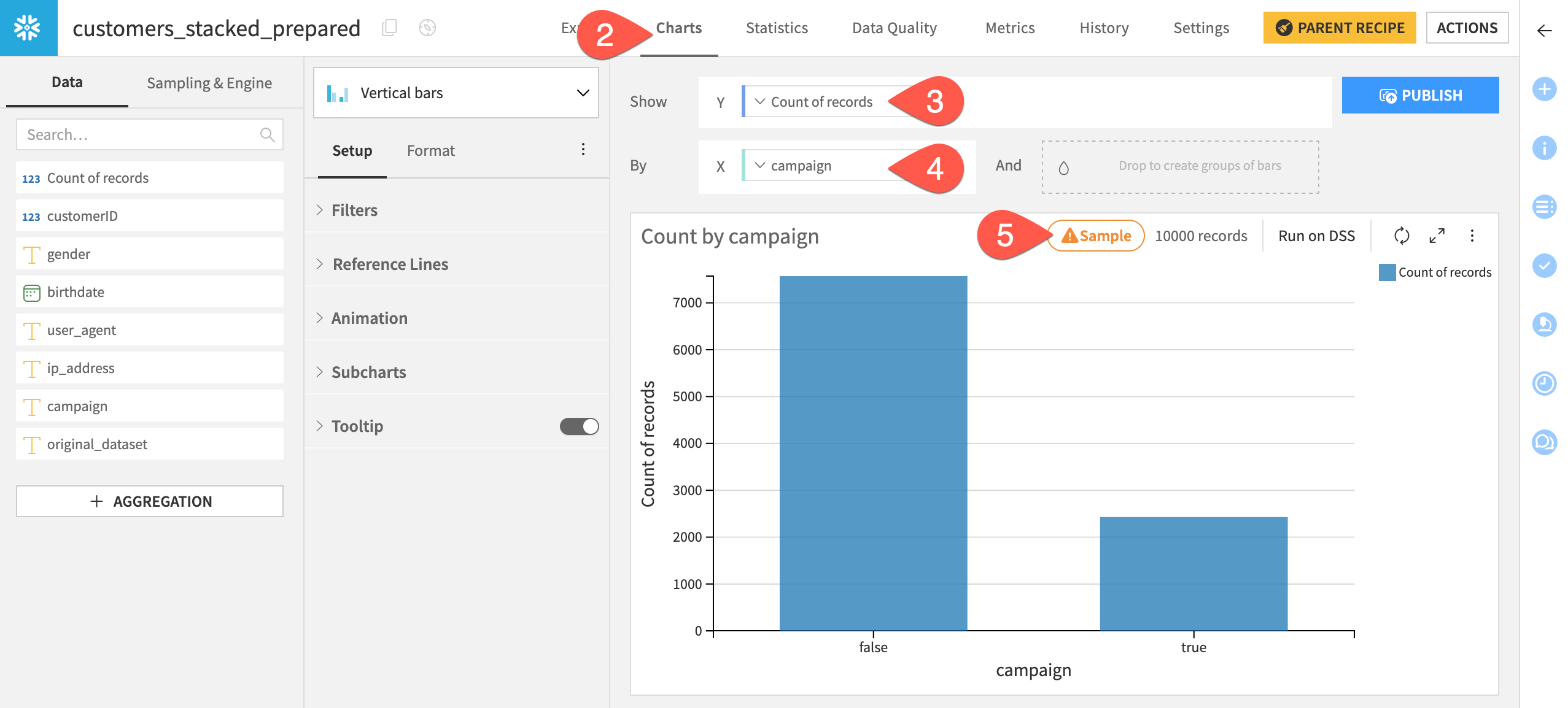
Task: Open the Settings tab
Action: pyautogui.click(x=1201, y=28)
